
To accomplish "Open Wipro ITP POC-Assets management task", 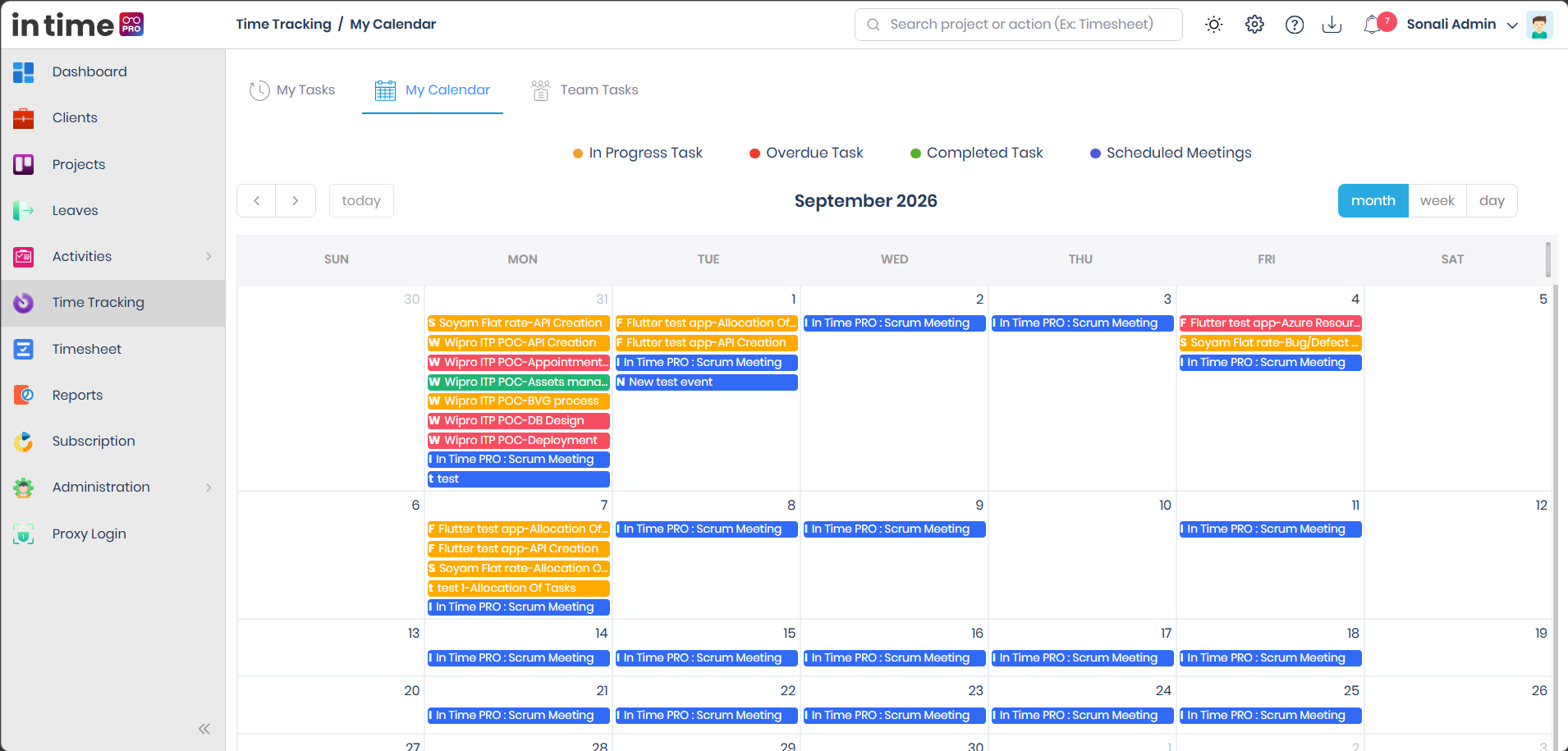I will [519, 382].
